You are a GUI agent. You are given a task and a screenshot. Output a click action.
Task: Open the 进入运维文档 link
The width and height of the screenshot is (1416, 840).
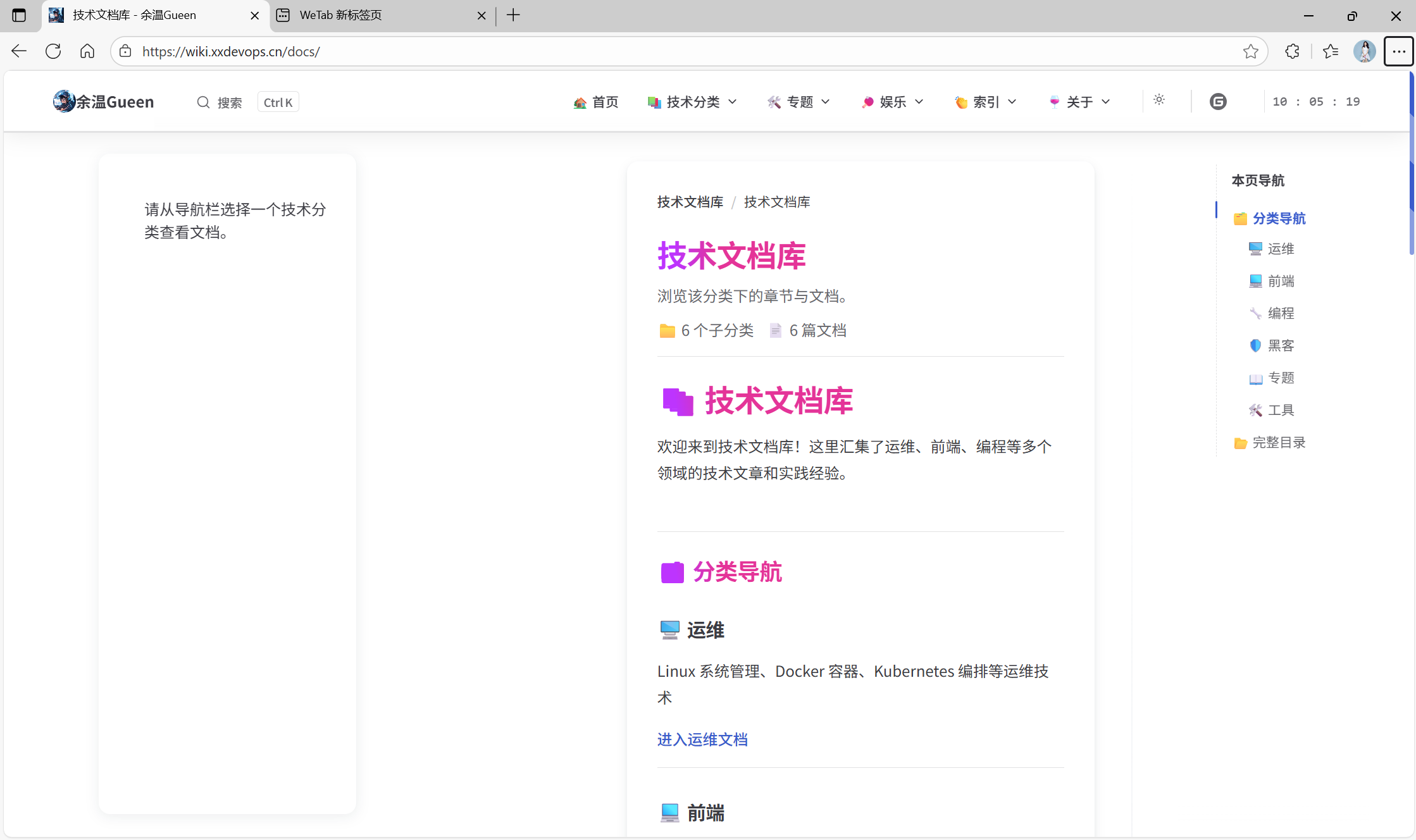pos(702,739)
